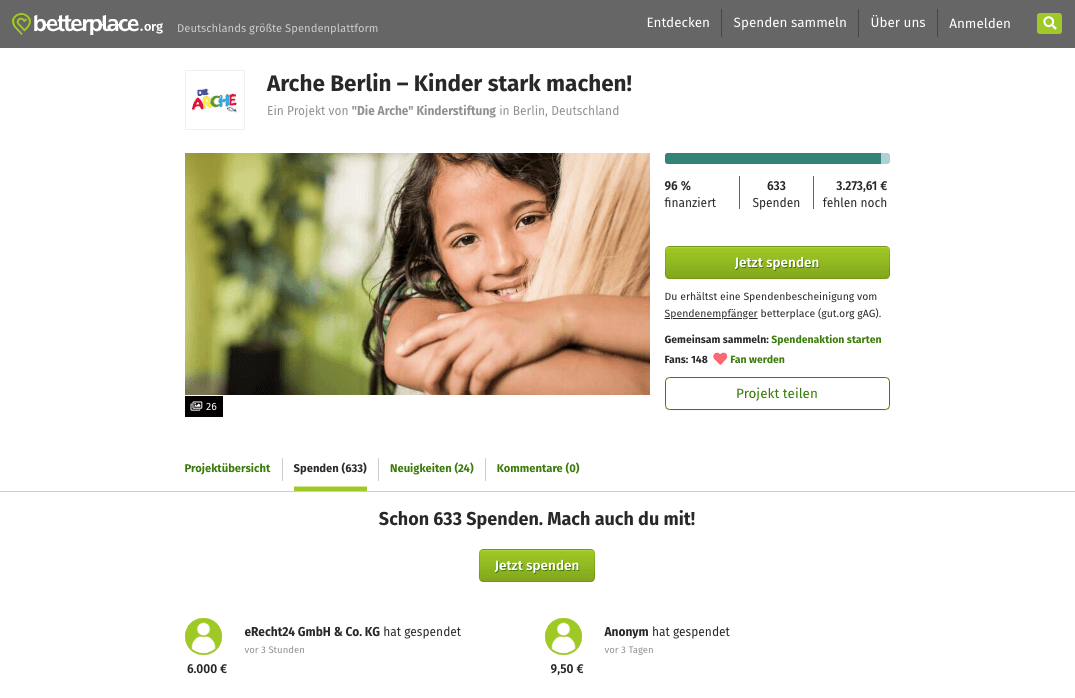Click the funding progress bar
Image resolution: width=1075 pixels, height=698 pixels.
tap(777, 158)
